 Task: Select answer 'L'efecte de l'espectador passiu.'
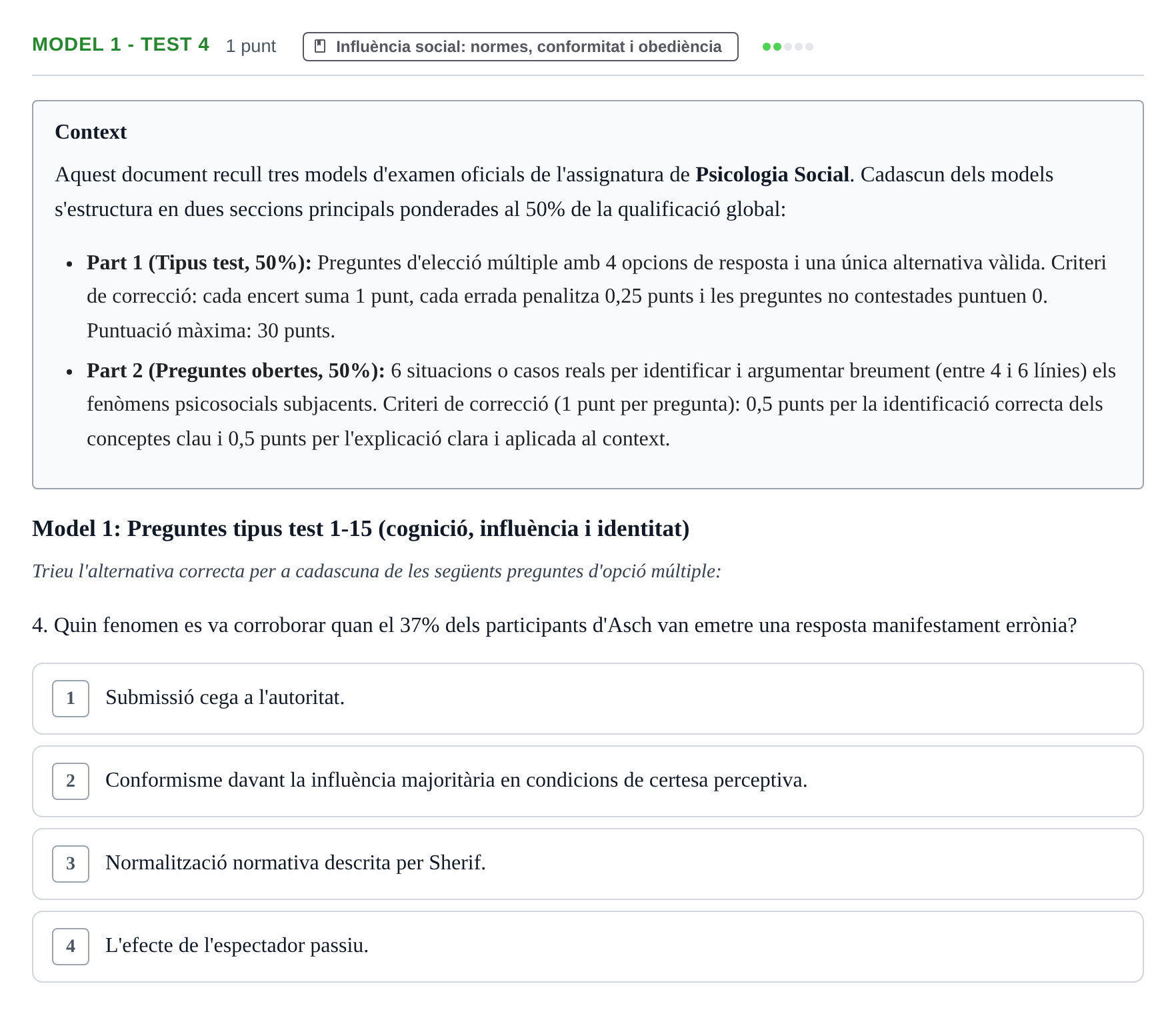tap(587, 947)
